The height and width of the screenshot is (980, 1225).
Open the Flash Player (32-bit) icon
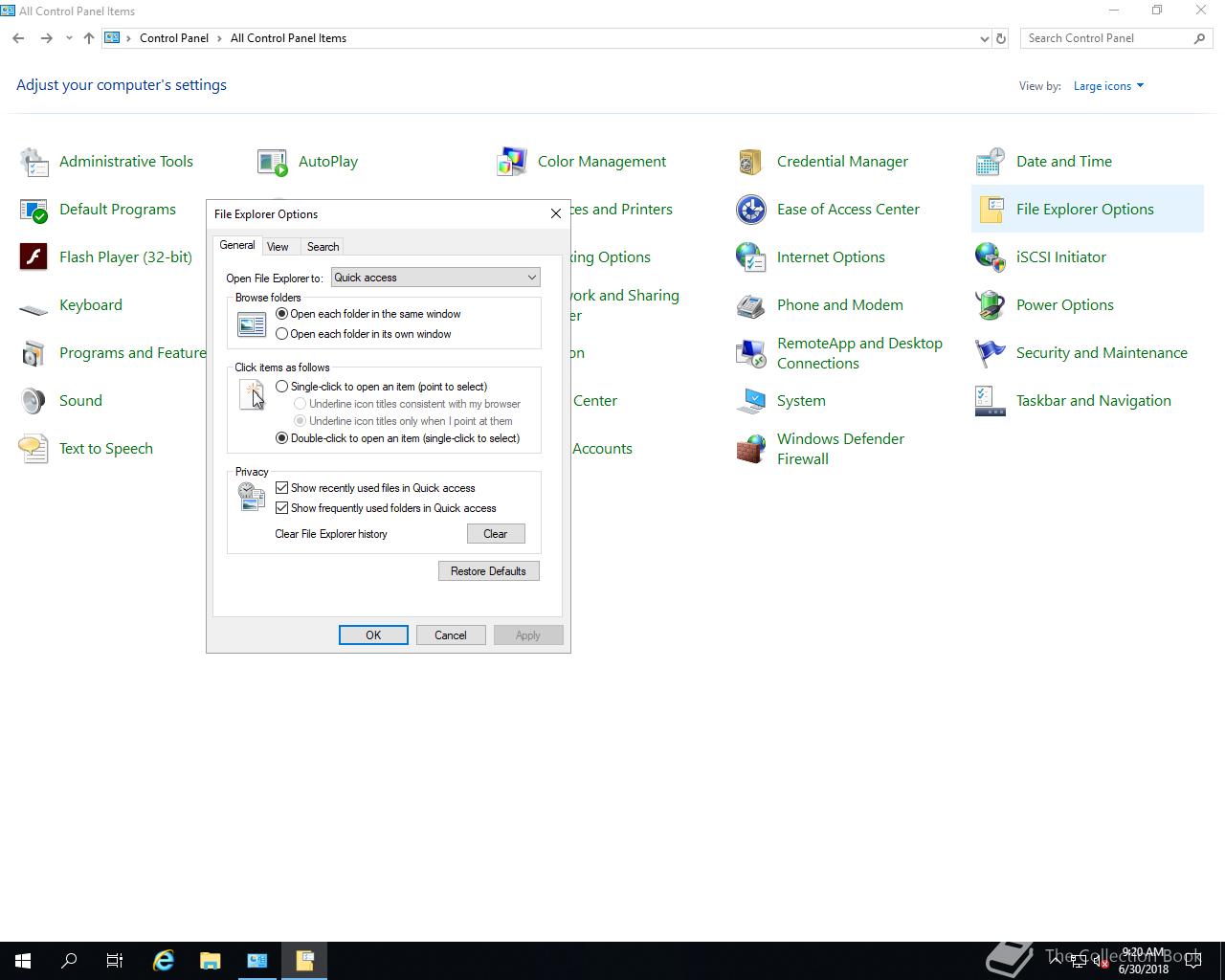(x=33, y=257)
